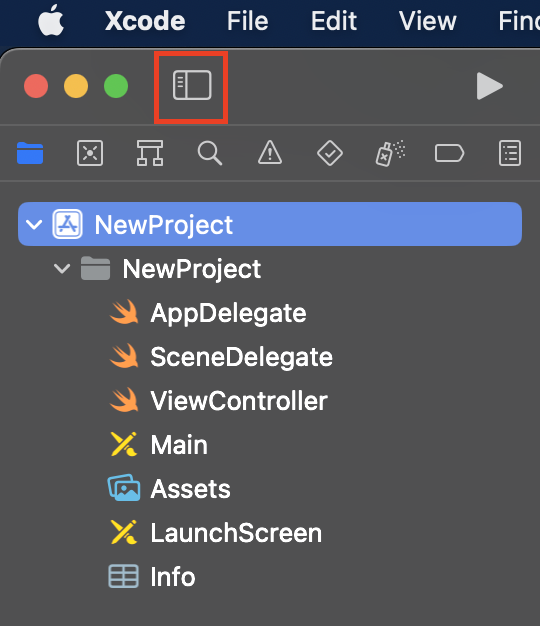Click the Assets catalog image icon

point(124,487)
